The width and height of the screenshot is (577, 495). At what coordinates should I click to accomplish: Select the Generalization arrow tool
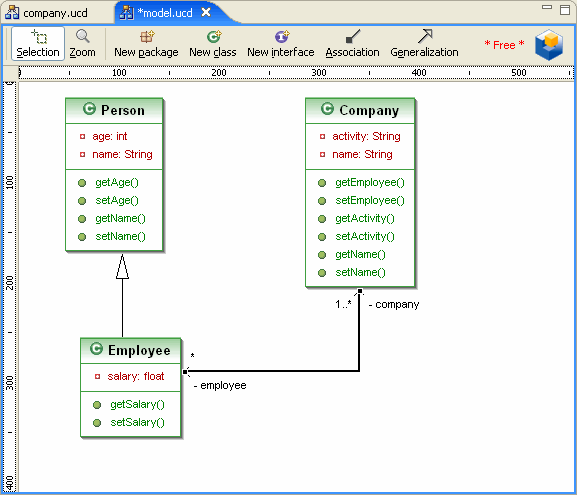(424, 43)
